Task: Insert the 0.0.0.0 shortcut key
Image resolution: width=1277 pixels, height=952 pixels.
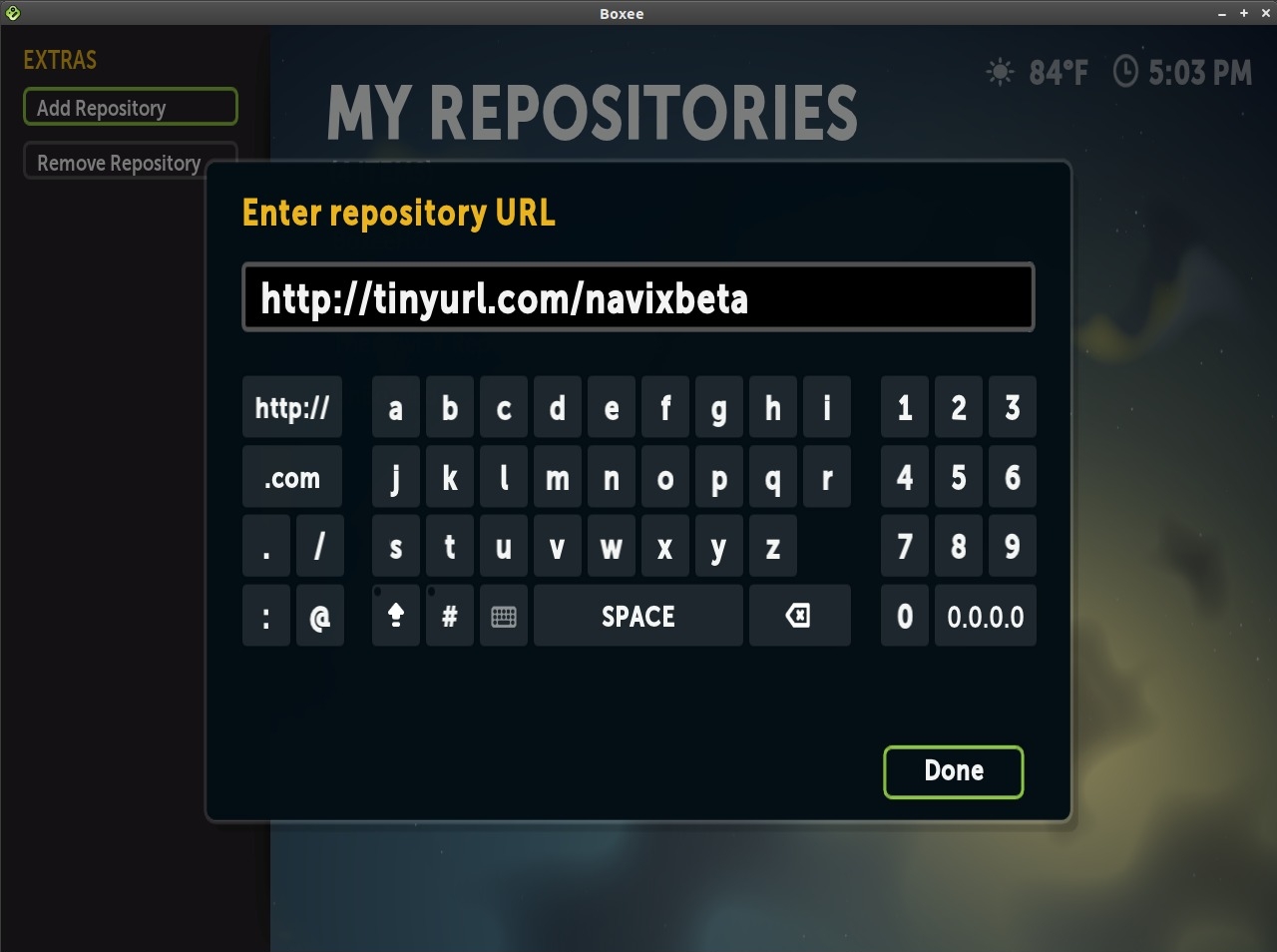Action: (x=986, y=616)
